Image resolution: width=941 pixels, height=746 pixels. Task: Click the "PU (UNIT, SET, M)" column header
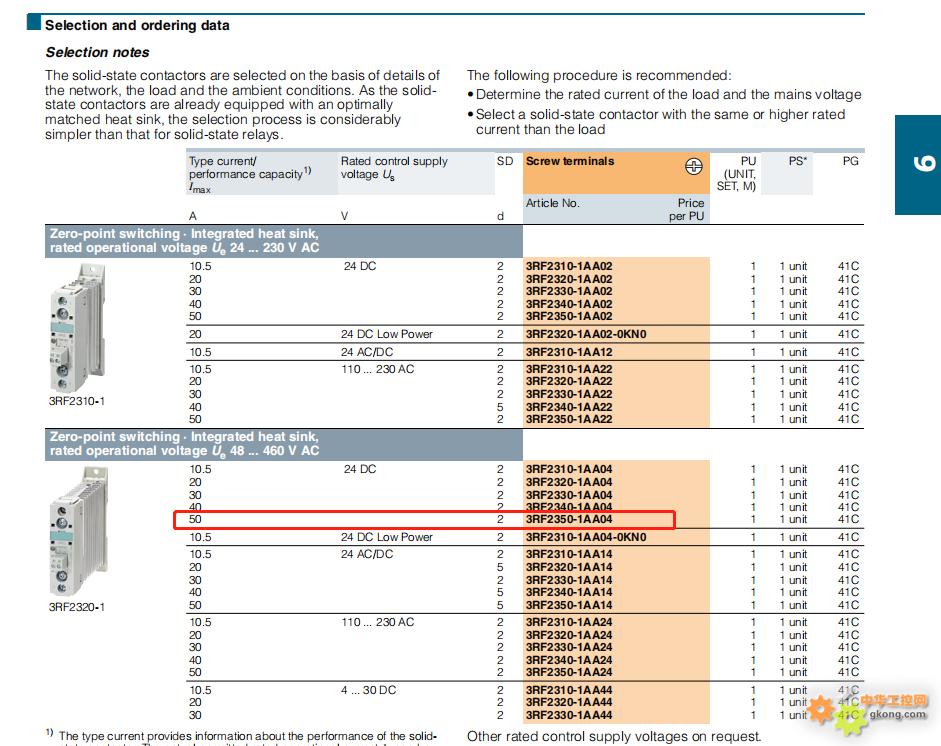click(x=736, y=173)
